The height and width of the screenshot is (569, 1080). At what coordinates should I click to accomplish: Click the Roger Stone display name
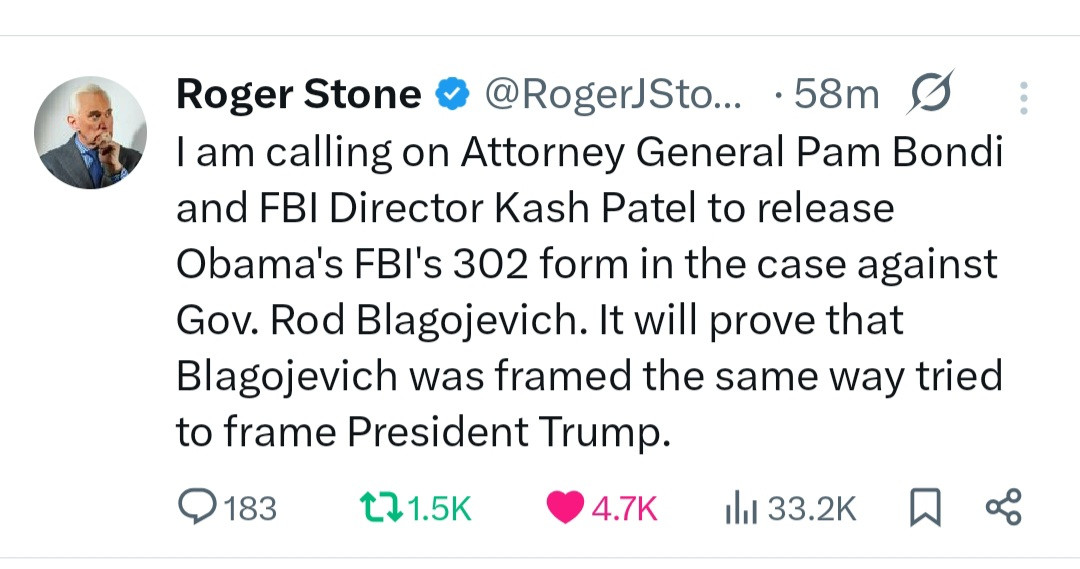[x=298, y=95]
